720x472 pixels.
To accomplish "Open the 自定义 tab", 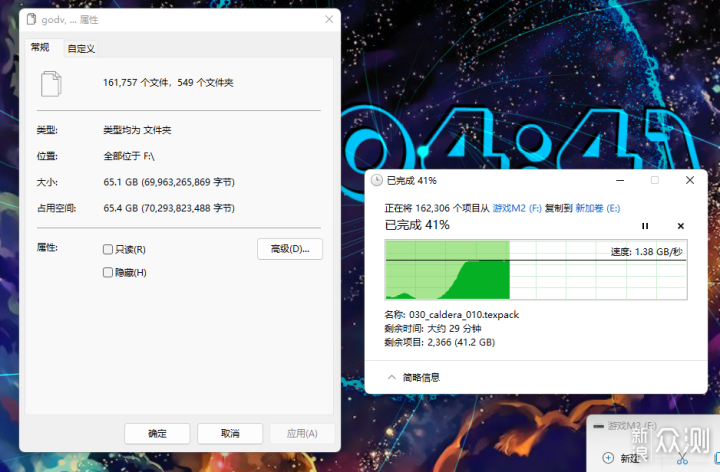I will pyautogui.click(x=81, y=49).
